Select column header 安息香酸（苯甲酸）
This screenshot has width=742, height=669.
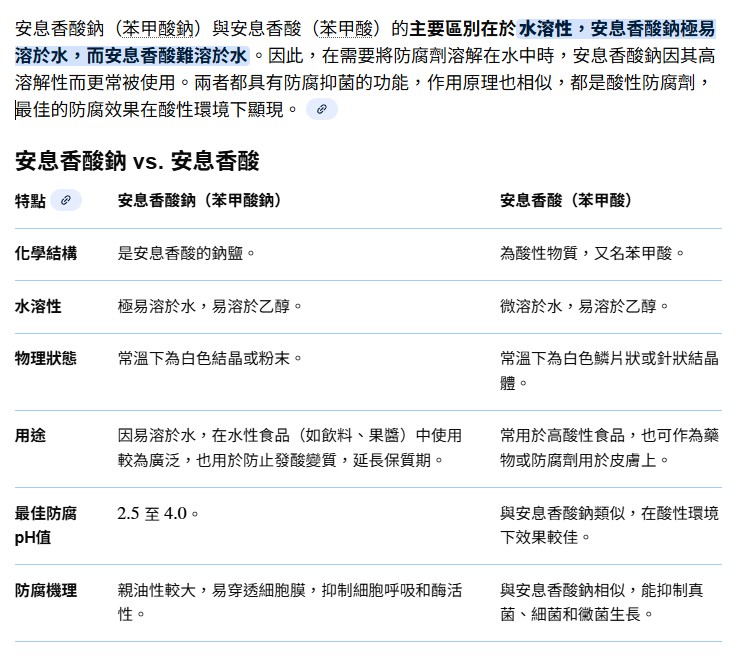pyautogui.click(x=566, y=200)
